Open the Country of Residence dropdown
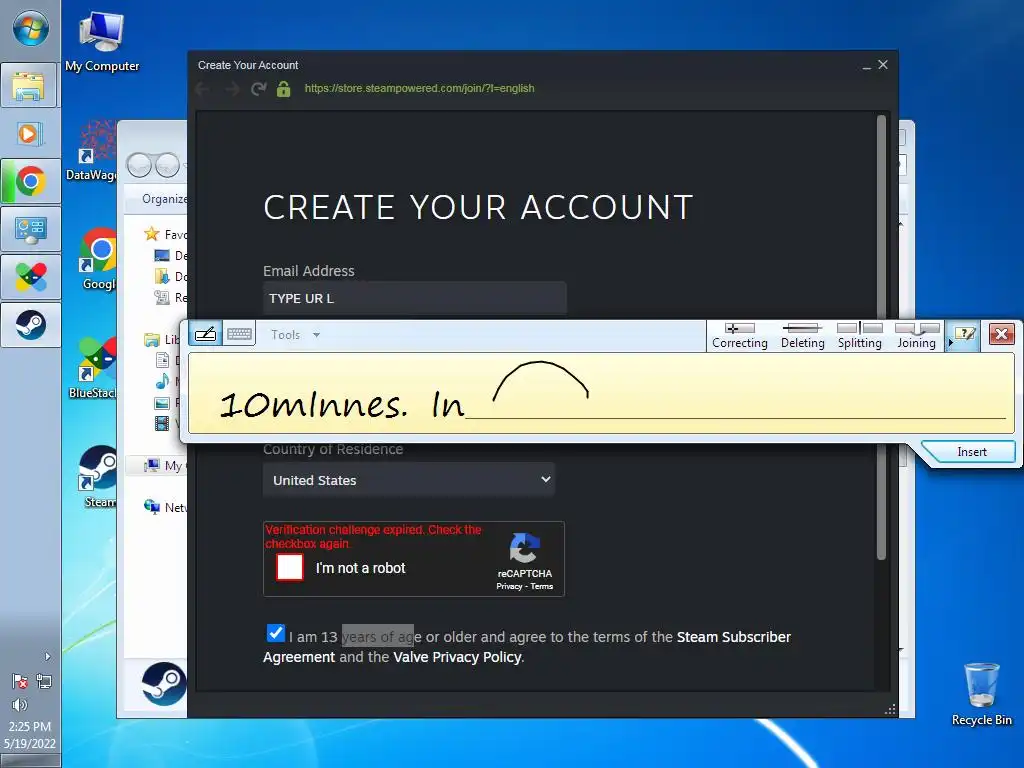This screenshot has width=1024, height=768. click(409, 480)
